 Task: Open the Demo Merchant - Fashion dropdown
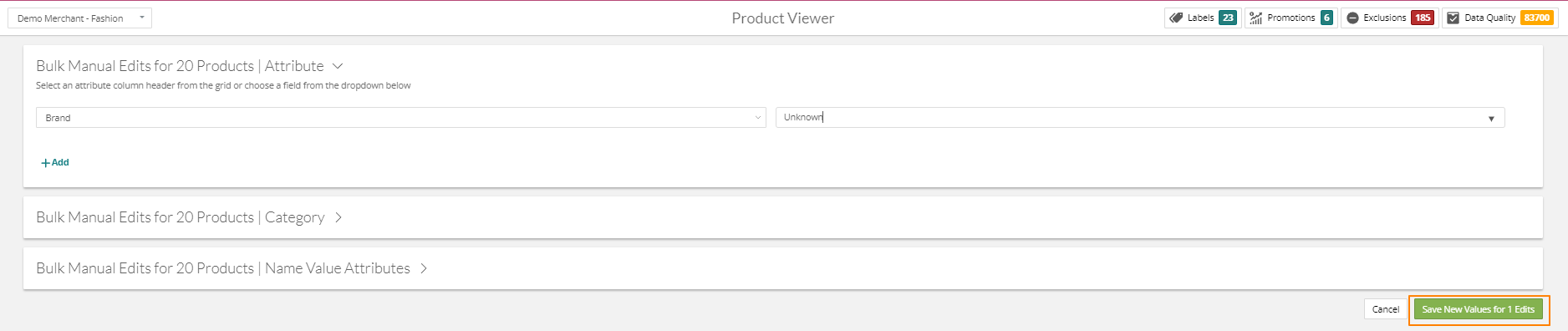point(80,18)
